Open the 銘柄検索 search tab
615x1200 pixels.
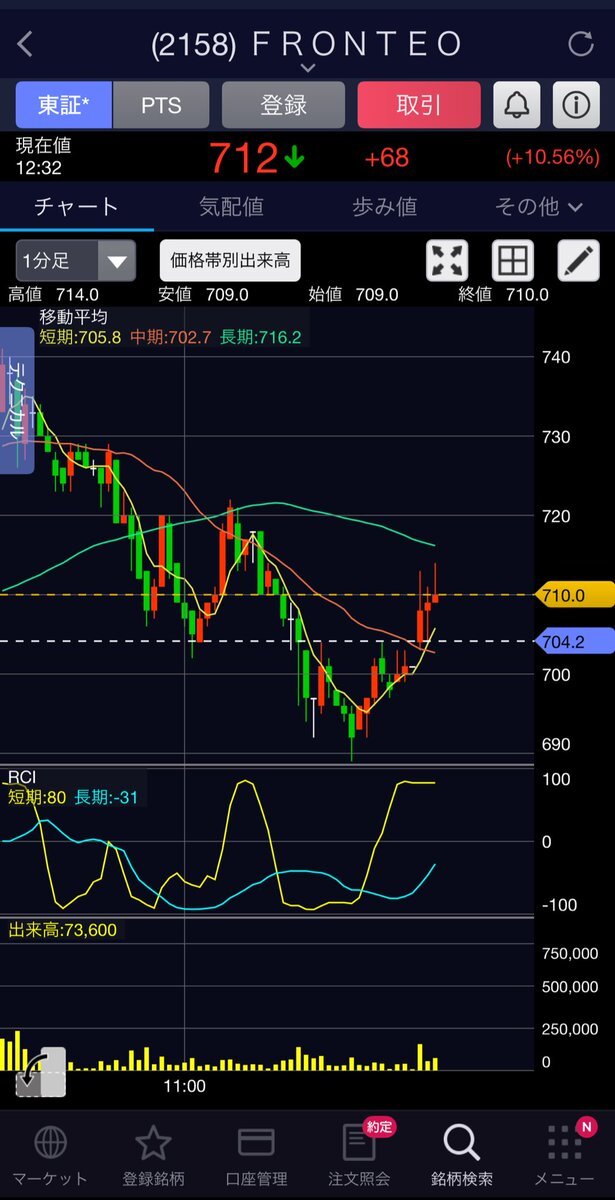[461, 1155]
